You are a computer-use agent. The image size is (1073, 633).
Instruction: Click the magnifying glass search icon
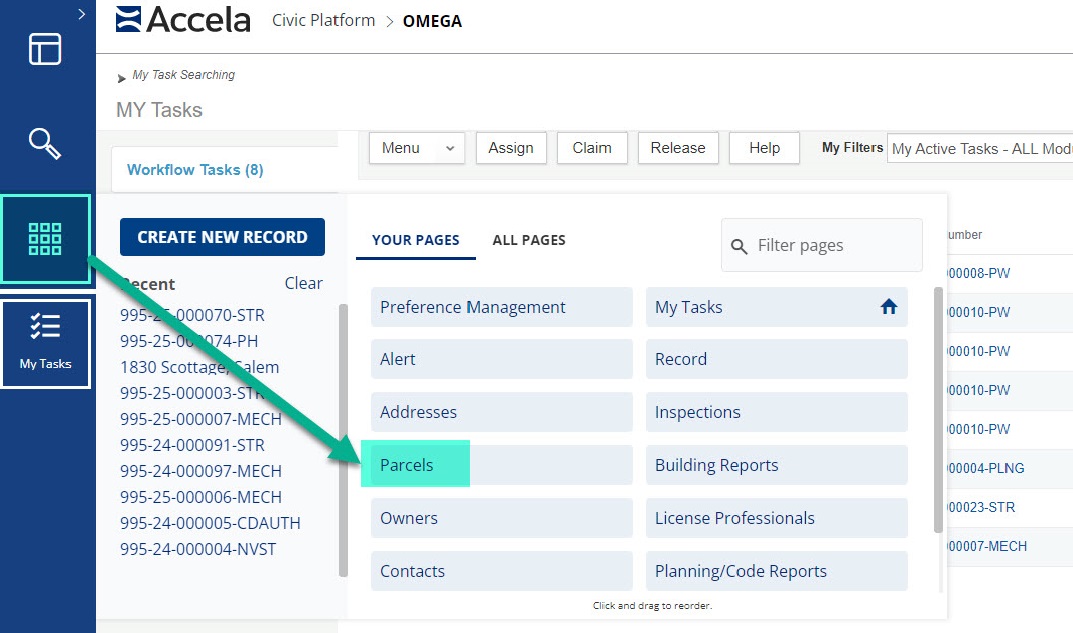point(45,143)
